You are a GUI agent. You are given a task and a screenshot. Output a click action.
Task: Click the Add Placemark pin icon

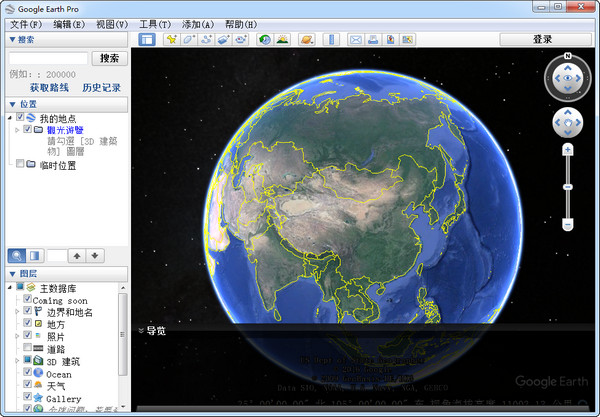[172, 40]
